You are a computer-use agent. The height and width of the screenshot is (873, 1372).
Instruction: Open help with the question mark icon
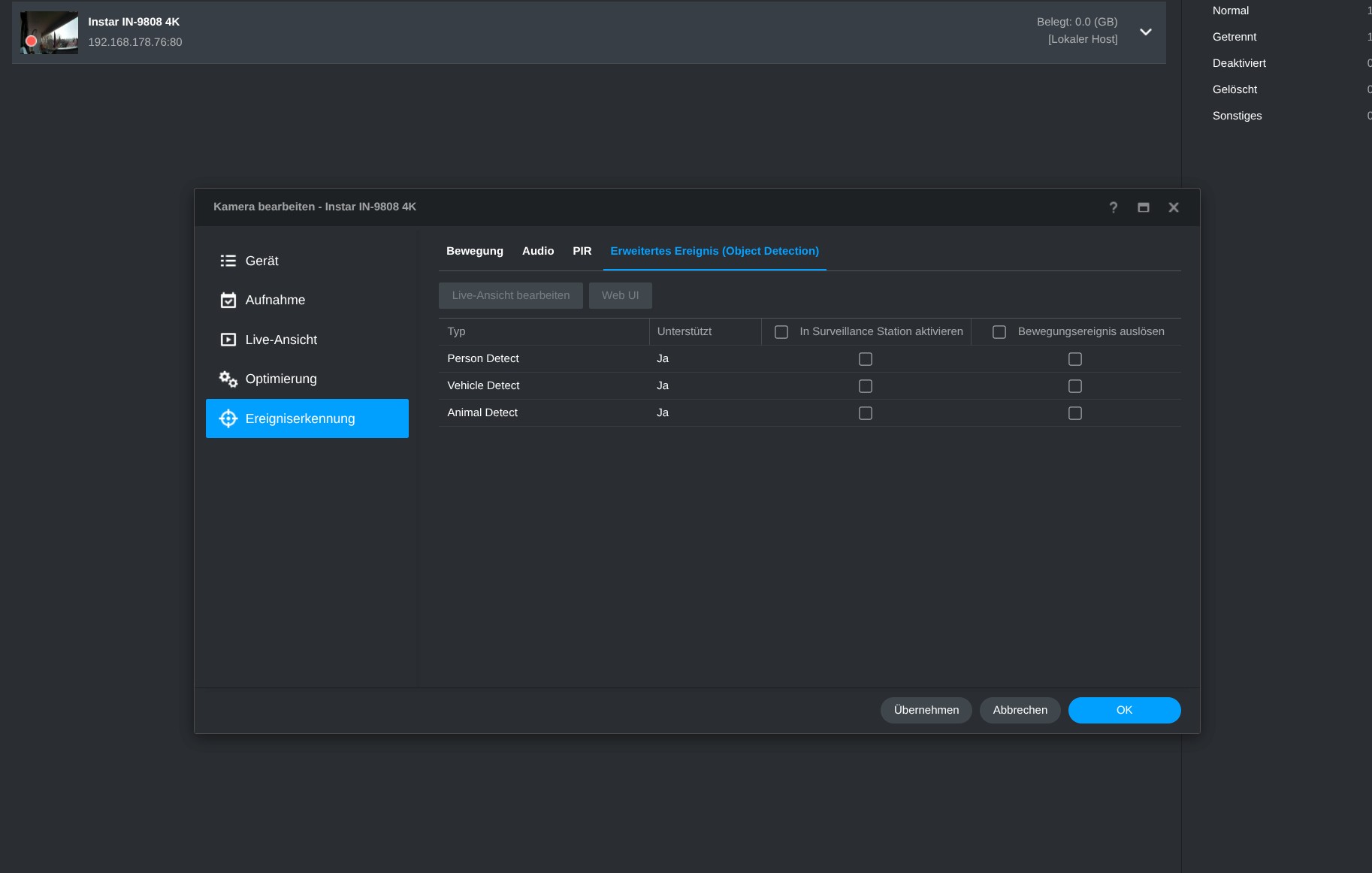[1114, 207]
